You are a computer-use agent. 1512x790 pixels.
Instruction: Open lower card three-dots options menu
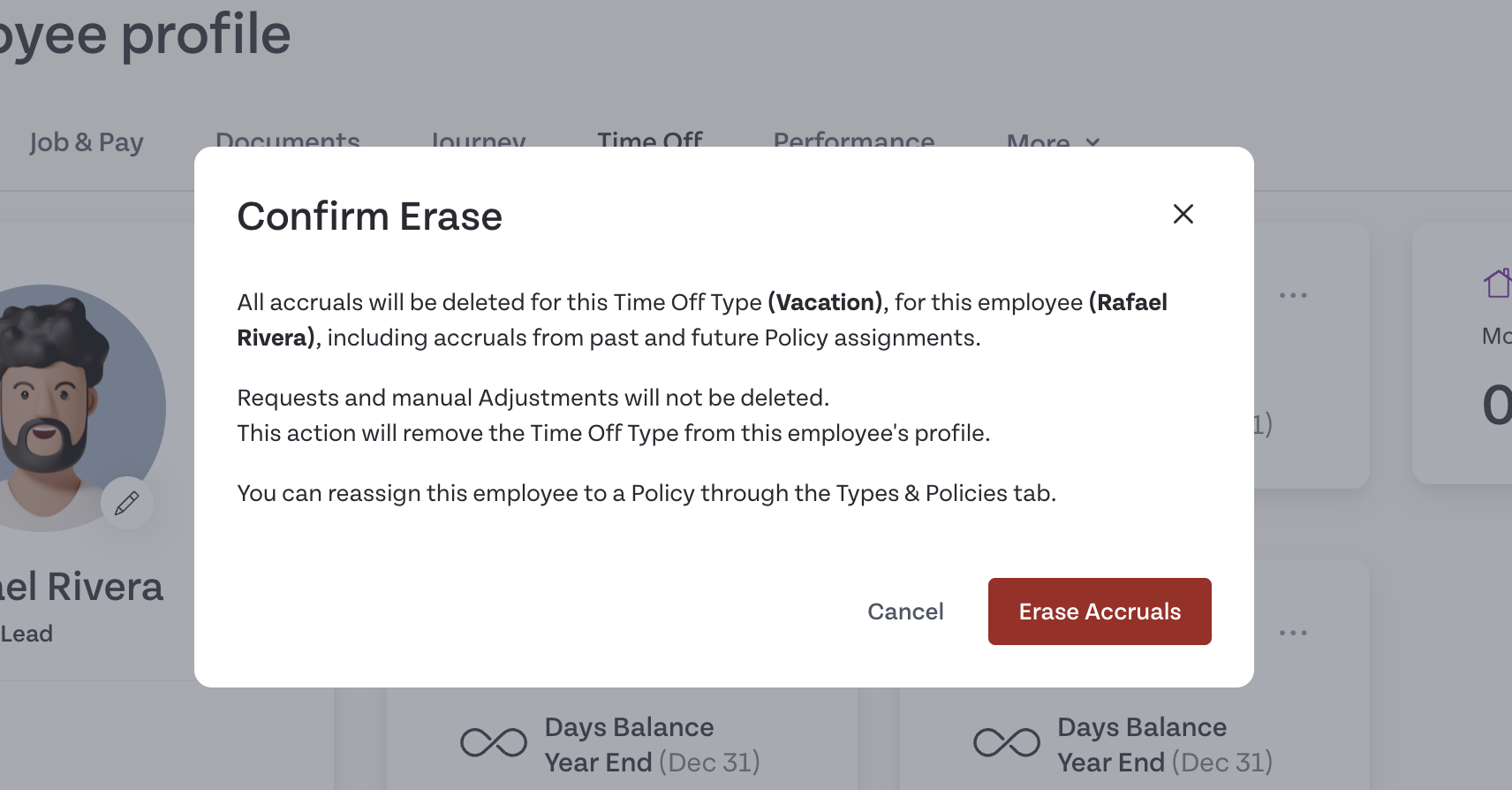pos(1293,633)
